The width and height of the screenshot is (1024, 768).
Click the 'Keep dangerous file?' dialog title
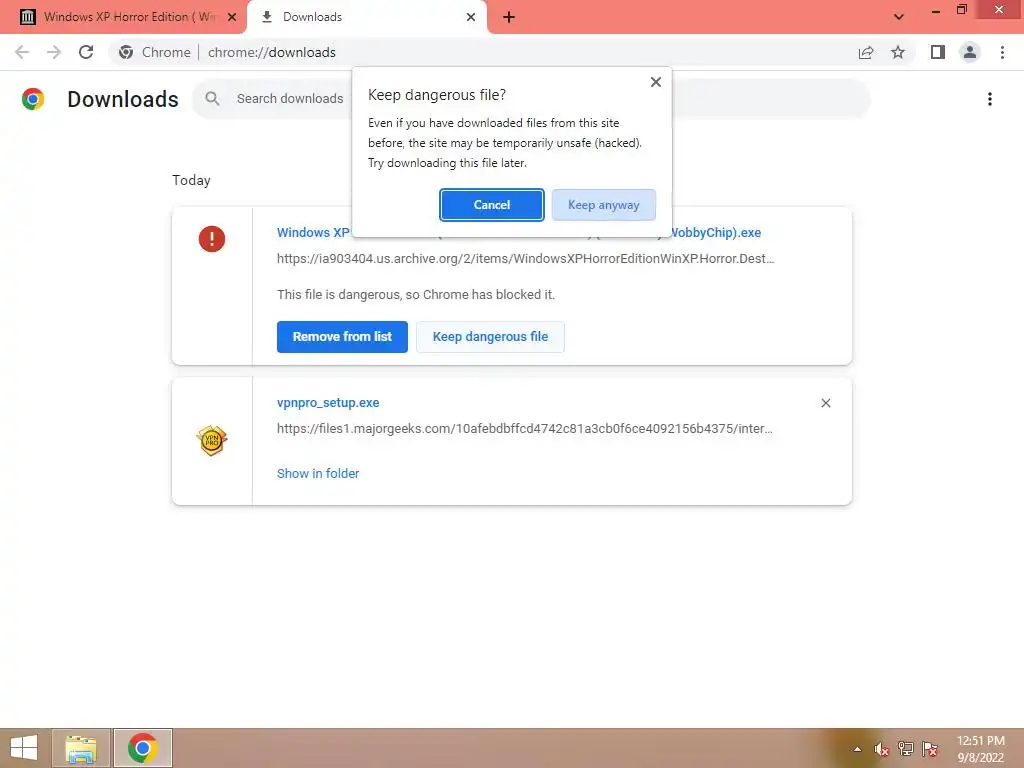(437, 95)
